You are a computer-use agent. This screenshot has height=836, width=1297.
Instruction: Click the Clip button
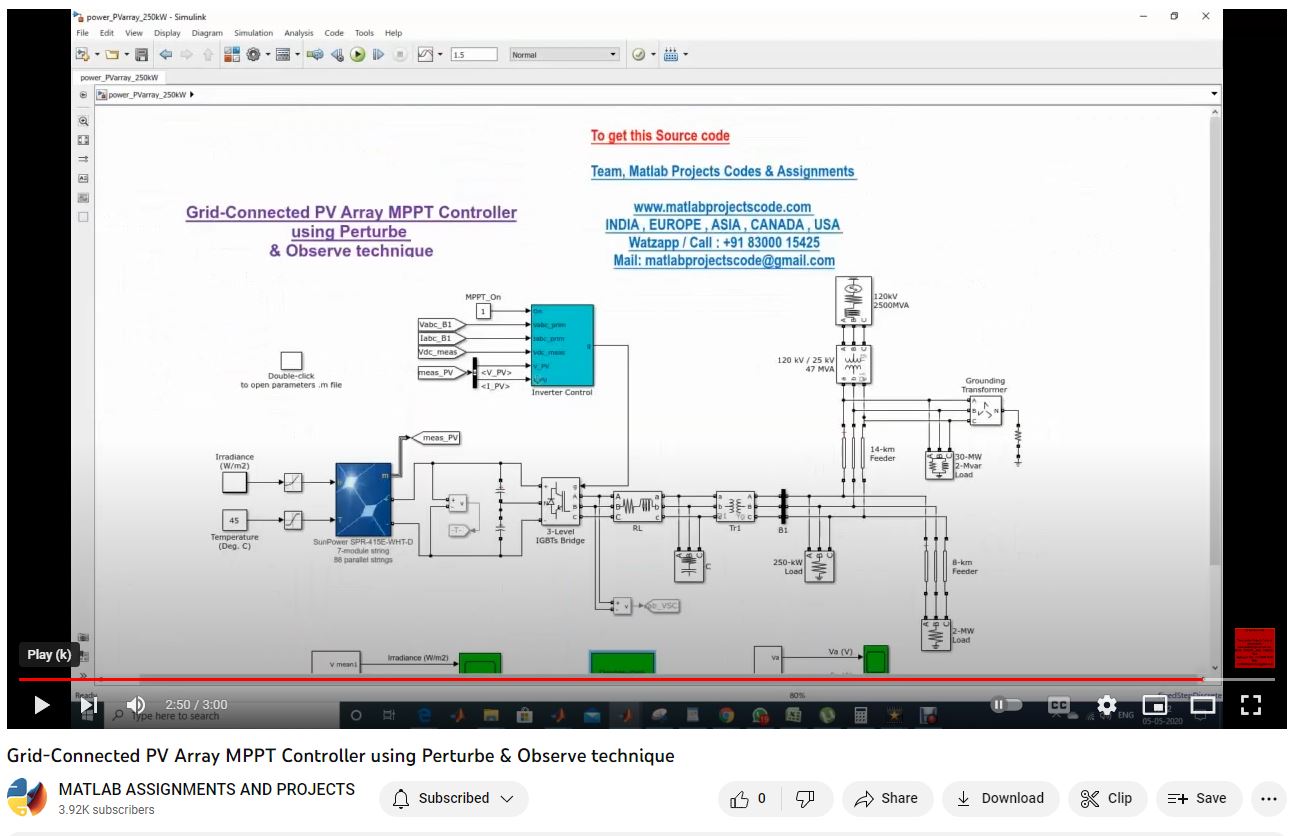(1107, 798)
